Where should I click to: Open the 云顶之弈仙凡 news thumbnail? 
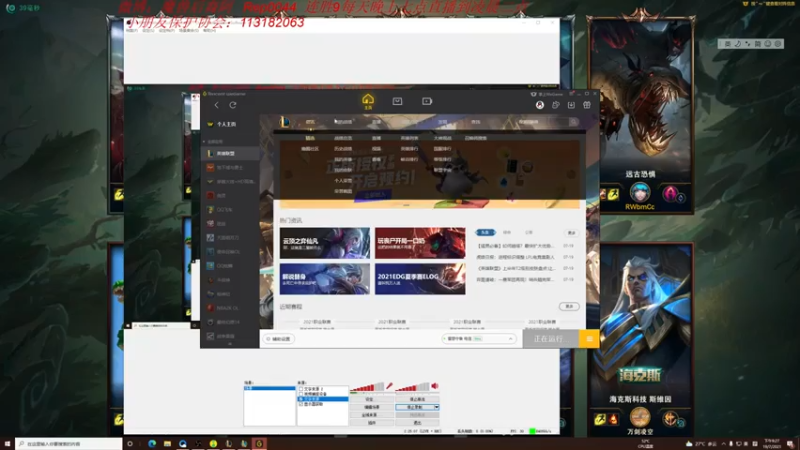(324, 243)
